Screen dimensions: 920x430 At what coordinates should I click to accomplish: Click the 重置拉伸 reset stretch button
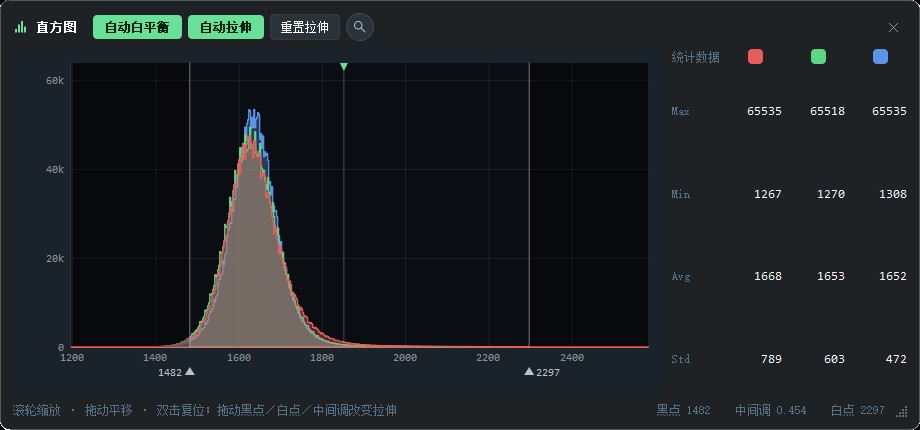pyautogui.click(x=305, y=27)
